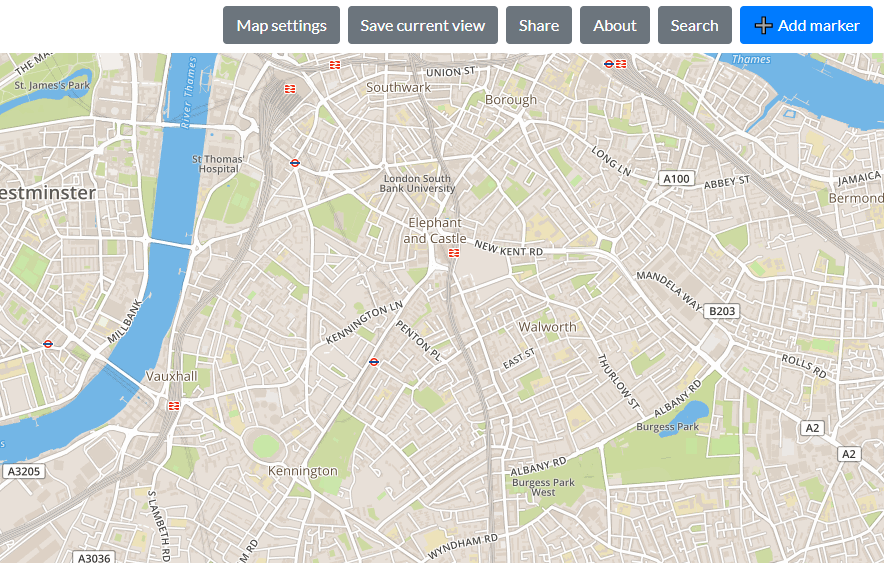Click the East St street label
The height and width of the screenshot is (563, 884).
tap(519, 359)
